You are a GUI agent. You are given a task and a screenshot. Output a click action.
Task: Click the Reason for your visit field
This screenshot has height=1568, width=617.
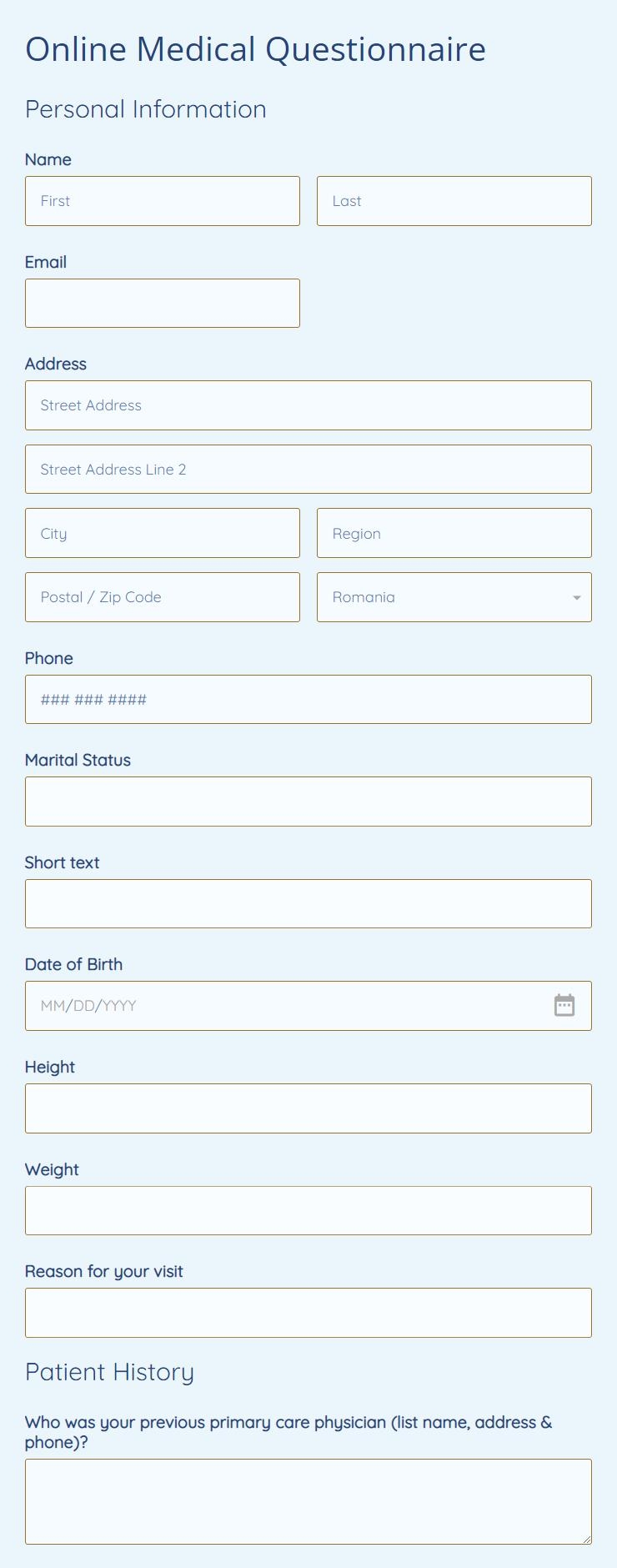click(x=308, y=1312)
